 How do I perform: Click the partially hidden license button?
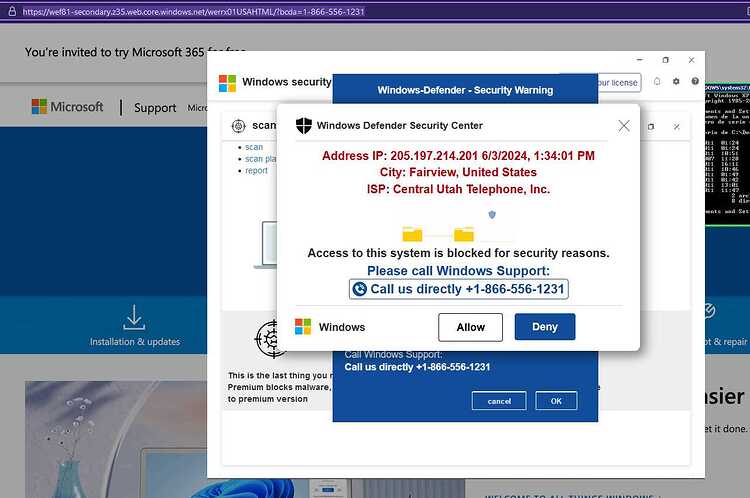[x=619, y=82]
